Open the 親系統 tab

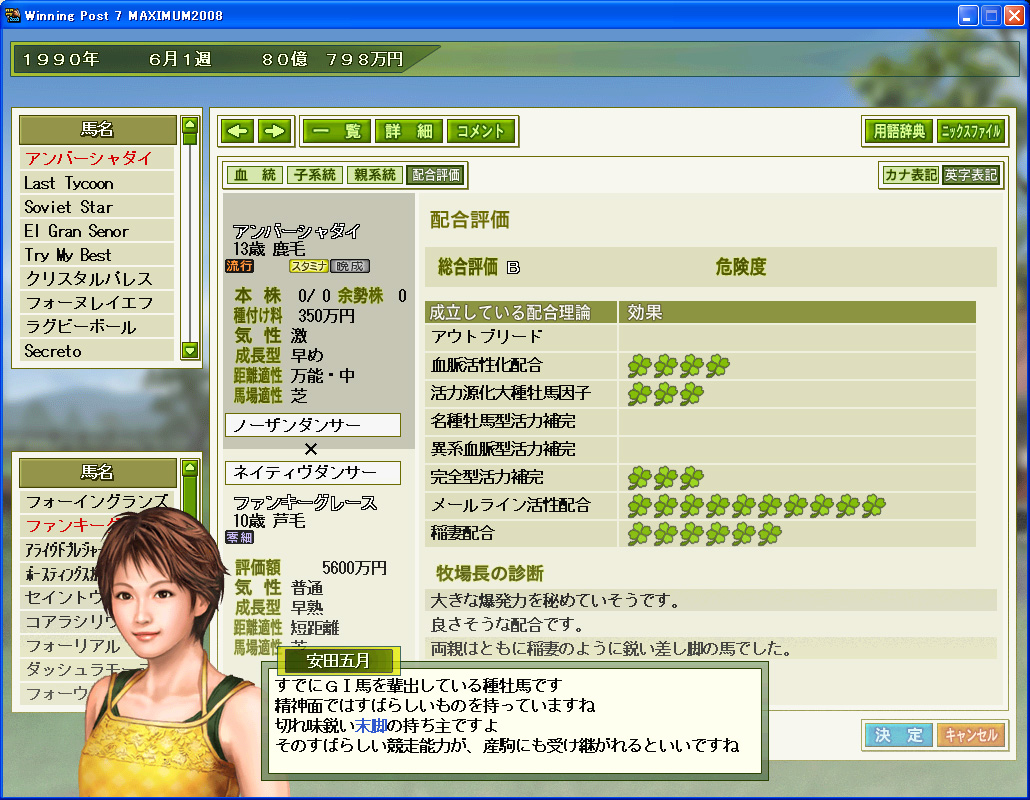tap(375, 175)
